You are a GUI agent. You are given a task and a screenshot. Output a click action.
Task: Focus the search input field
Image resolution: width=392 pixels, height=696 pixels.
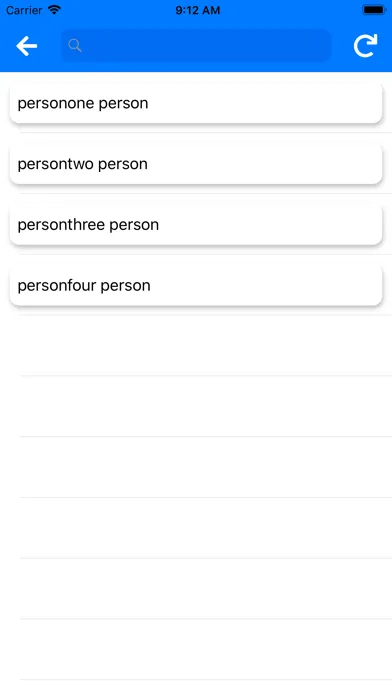[196, 45]
